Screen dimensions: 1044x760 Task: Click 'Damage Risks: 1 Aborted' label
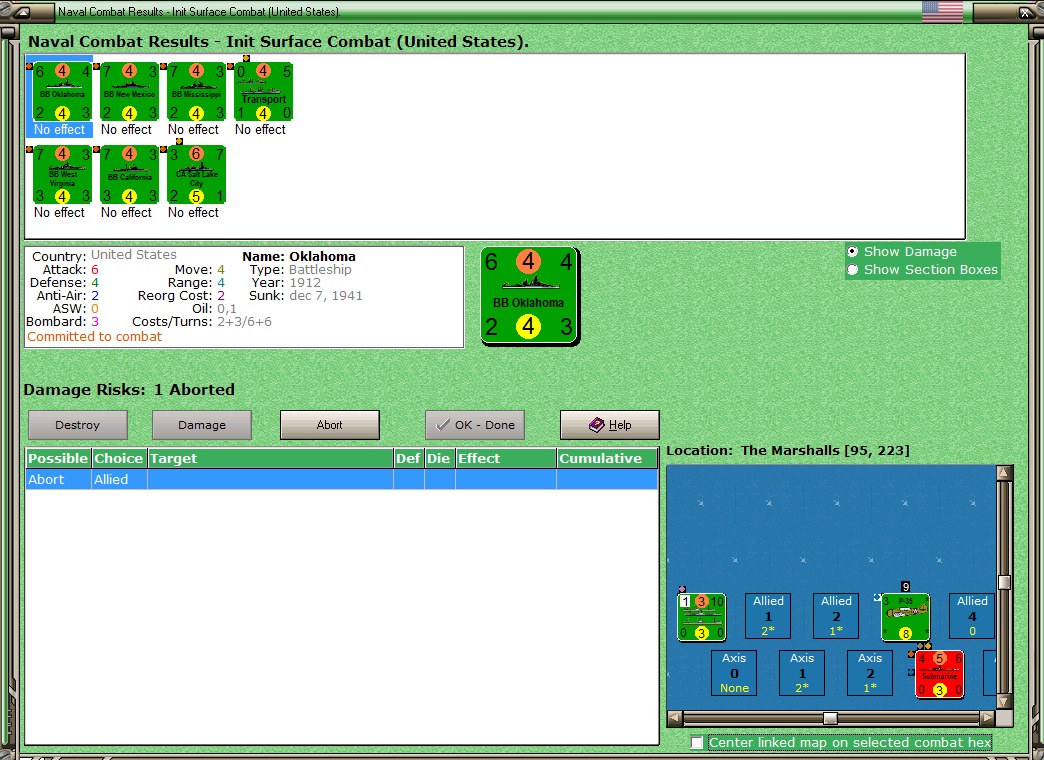point(129,390)
